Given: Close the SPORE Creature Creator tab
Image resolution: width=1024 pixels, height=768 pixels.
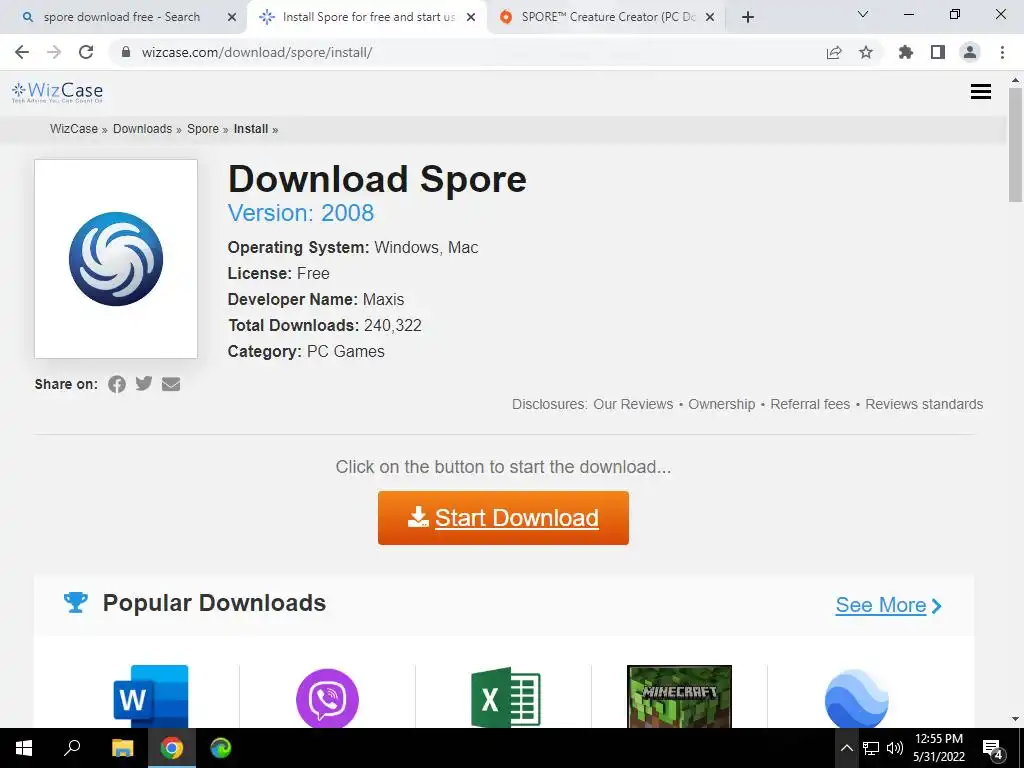Looking at the screenshot, I should [710, 18].
